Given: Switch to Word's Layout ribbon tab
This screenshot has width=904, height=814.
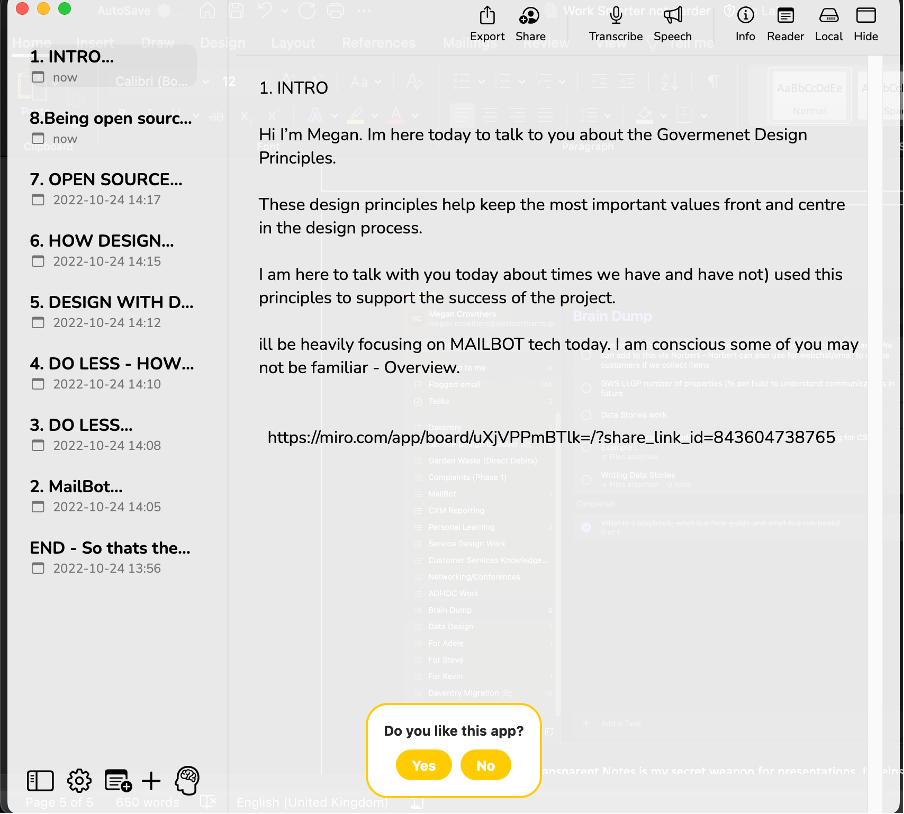Looking at the screenshot, I should click(293, 43).
